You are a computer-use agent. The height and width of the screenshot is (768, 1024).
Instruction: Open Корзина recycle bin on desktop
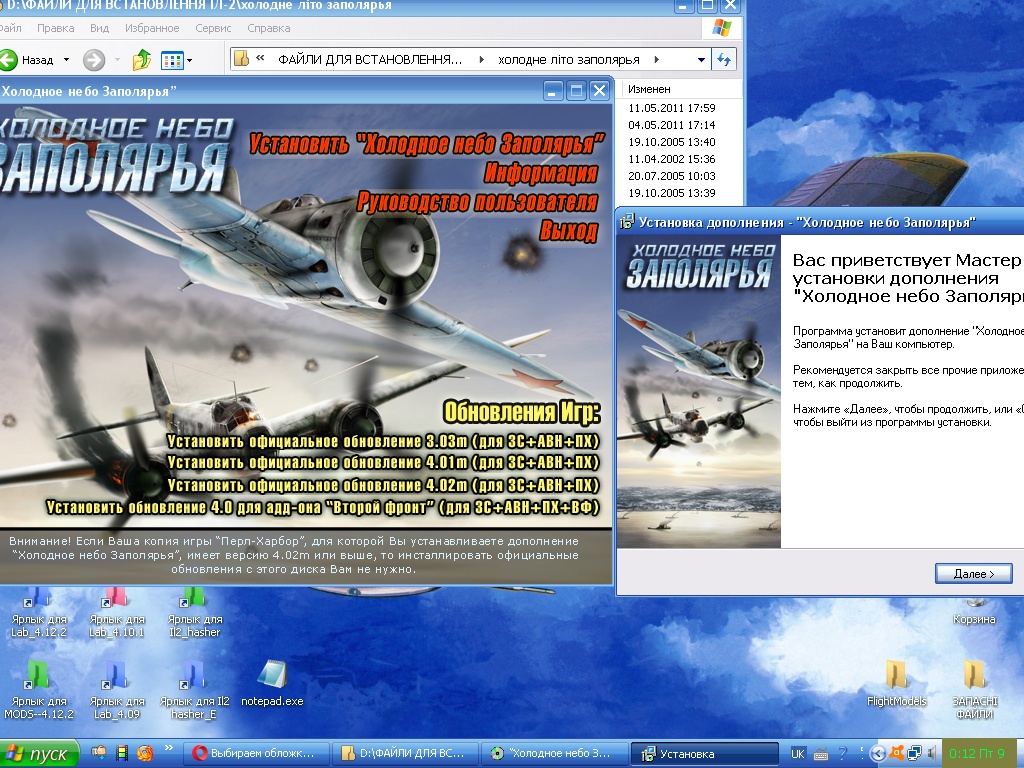click(x=974, y=612)
